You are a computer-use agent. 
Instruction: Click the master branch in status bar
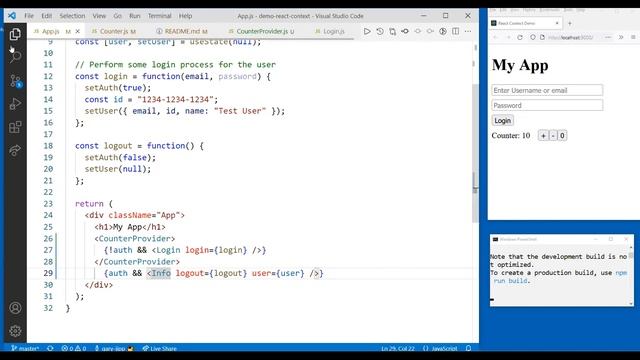click(x=25, y=348)
